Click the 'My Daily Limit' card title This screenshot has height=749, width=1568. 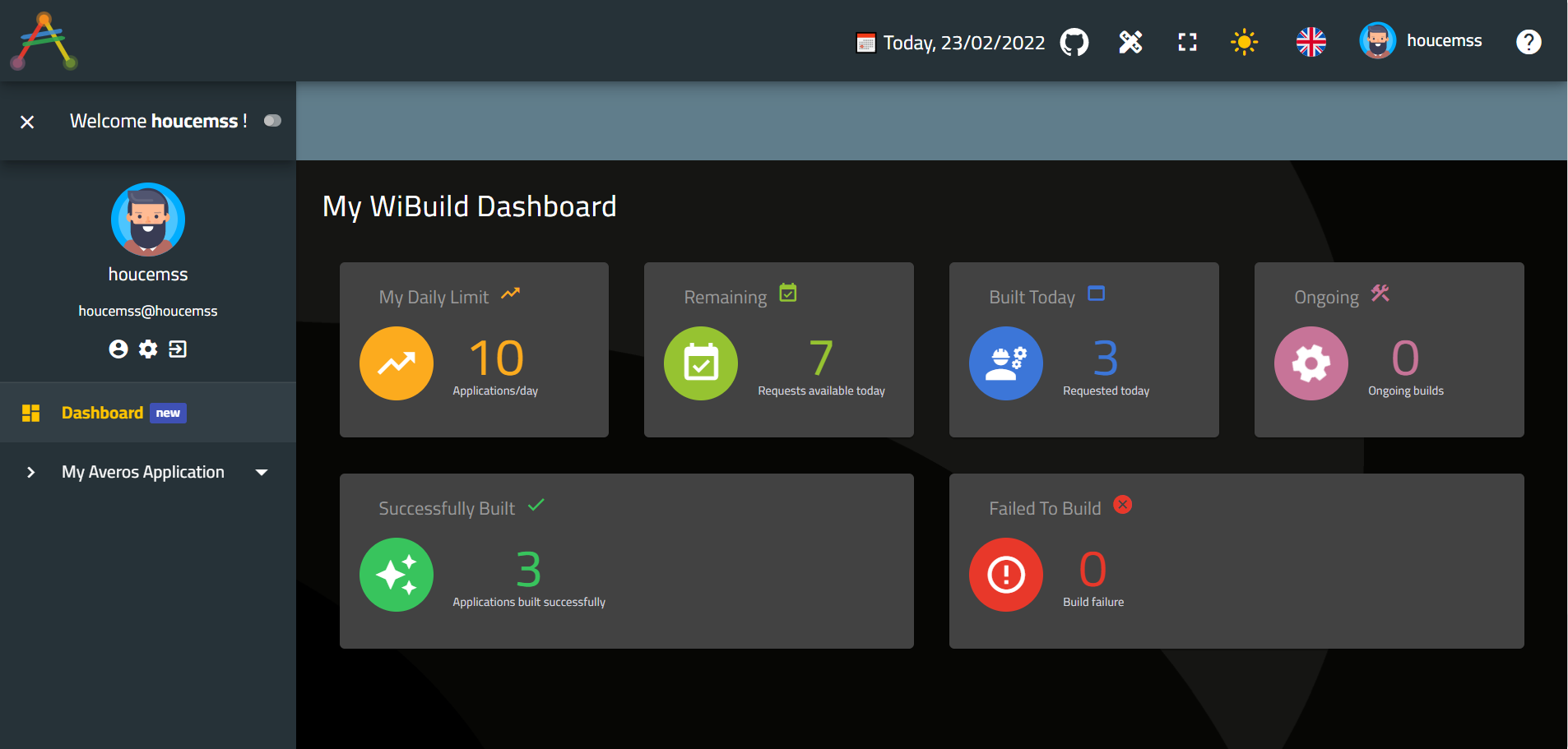point(434,298)
